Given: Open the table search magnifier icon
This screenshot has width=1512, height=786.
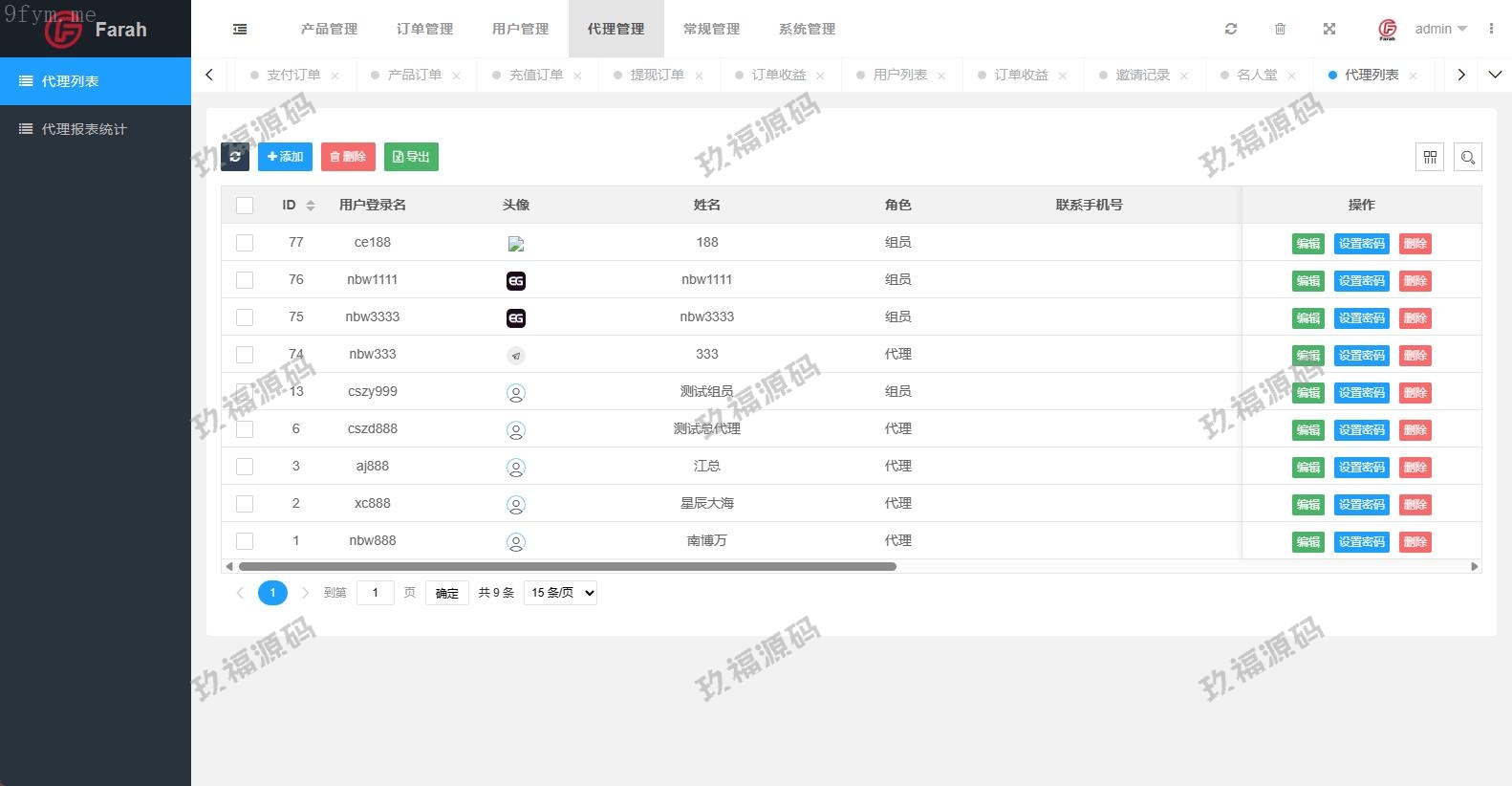Looking at the screenshot, I should point(1467,157).
